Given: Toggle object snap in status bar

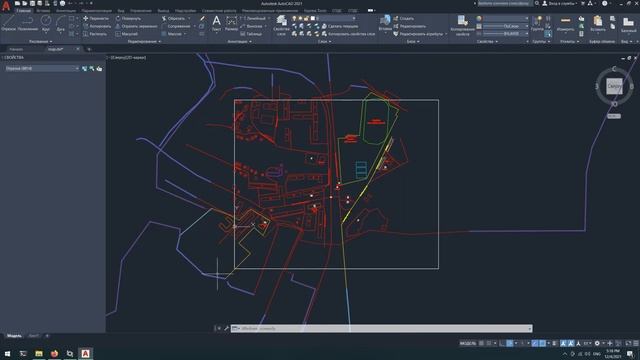Looking at the screenshot, I should click(x=542, y=343).
